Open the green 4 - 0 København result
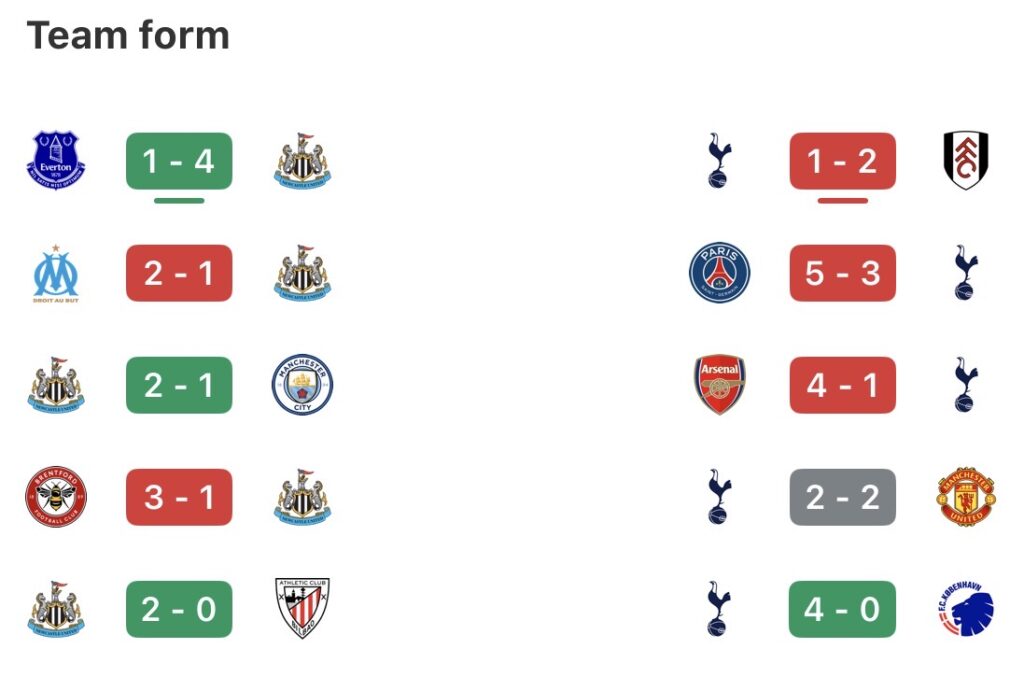Screen dimensions: 1024x677 842,609
